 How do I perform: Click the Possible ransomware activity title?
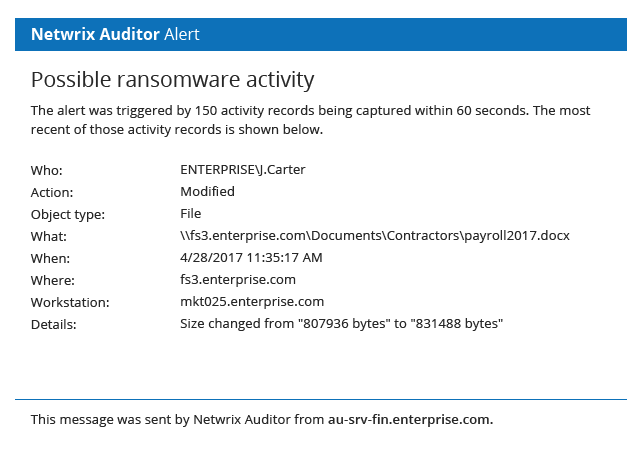(x=173, y=79)
